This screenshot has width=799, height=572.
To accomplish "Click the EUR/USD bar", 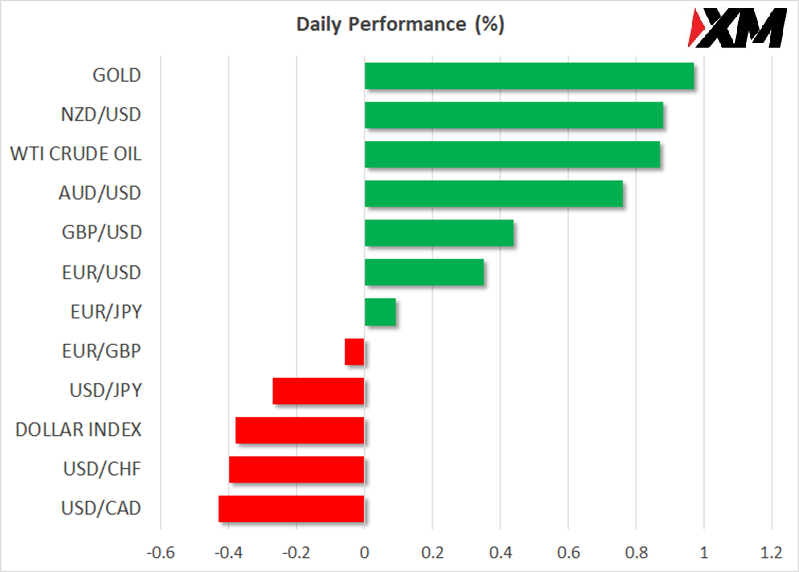I will (424, 272).
